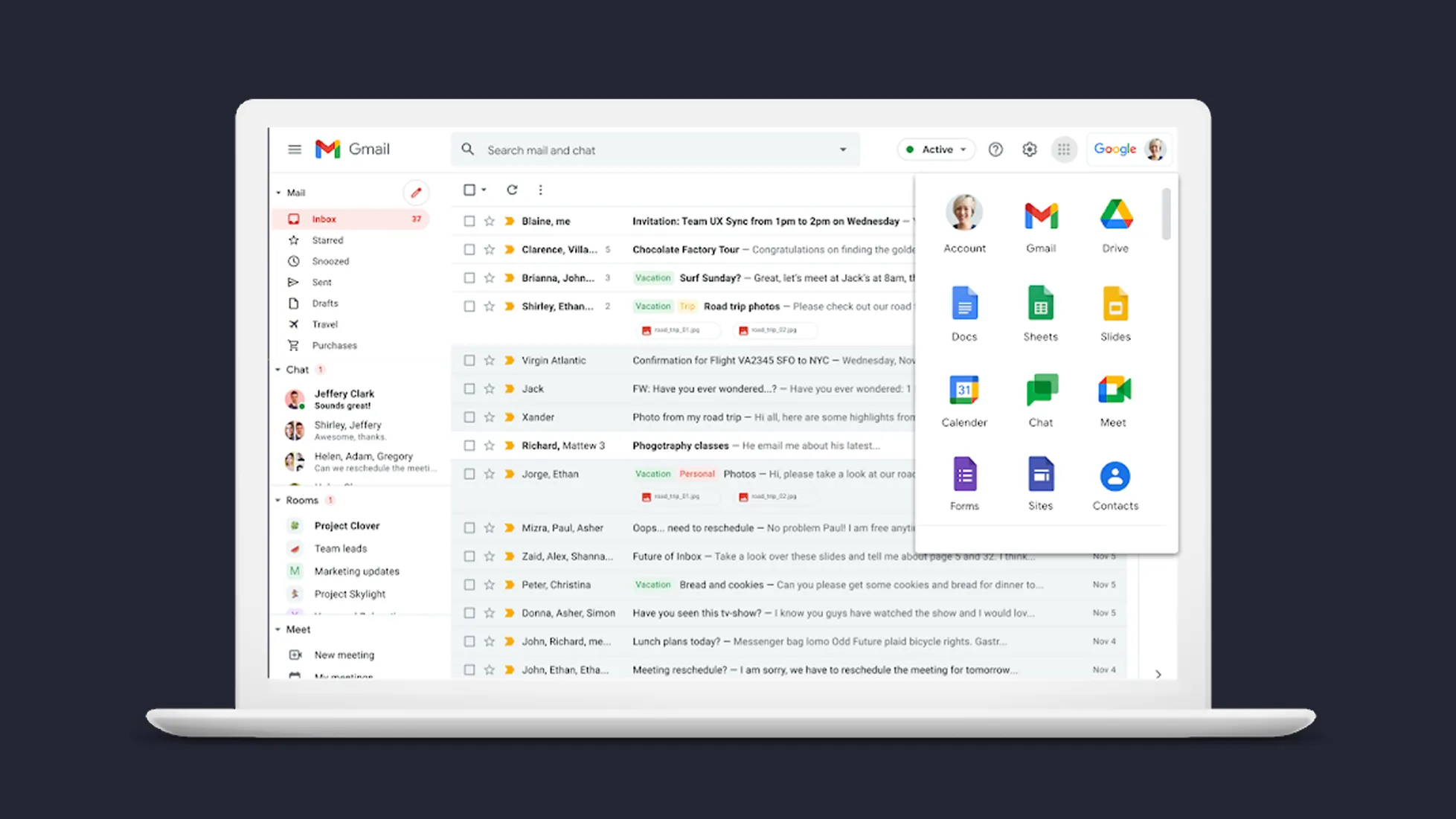Open Sites from the apps panel
The width and height of the screenshot is (1456, 819).
pos(1041,484)
